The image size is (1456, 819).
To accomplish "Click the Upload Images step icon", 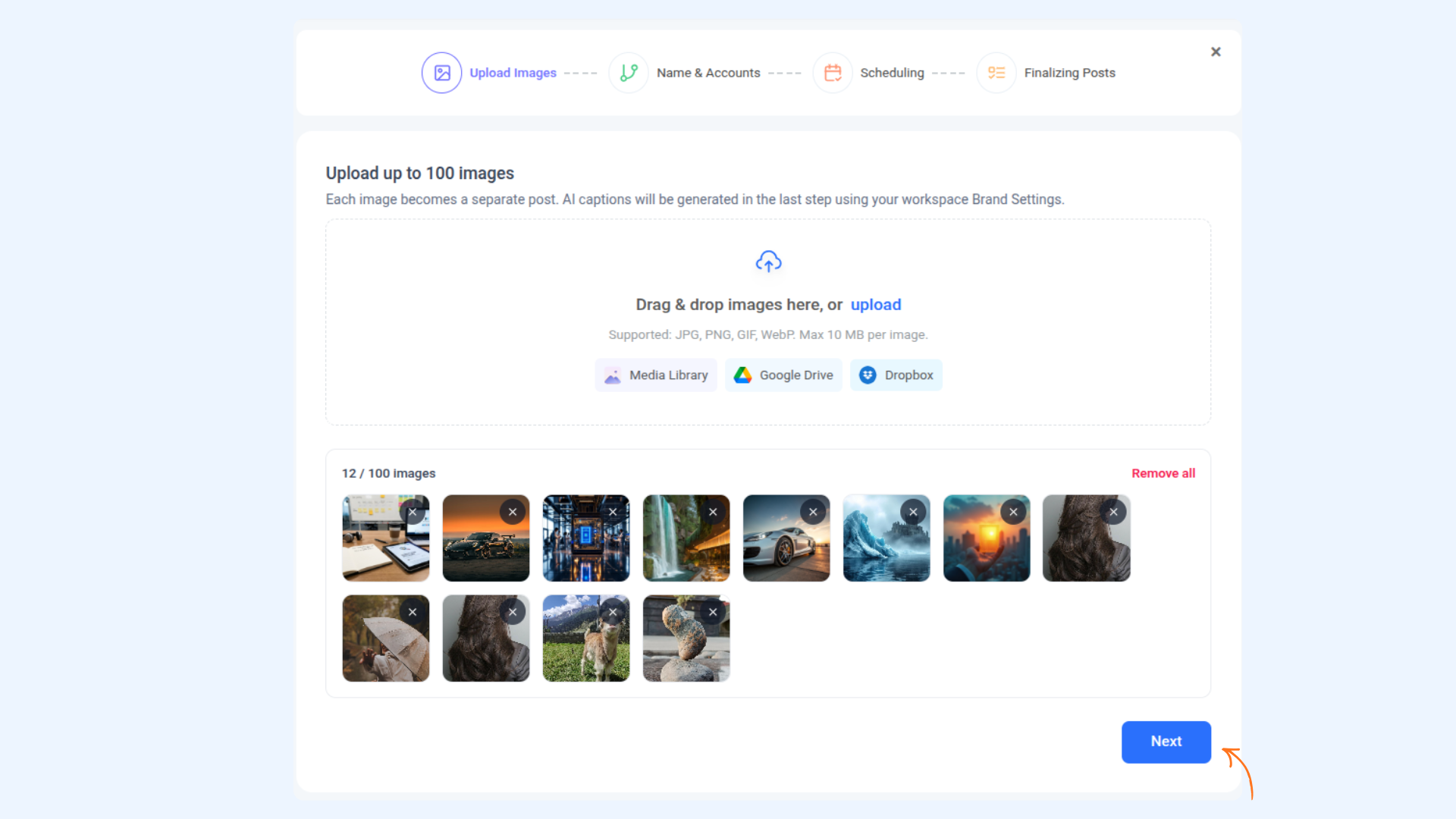I will [441, 73].
